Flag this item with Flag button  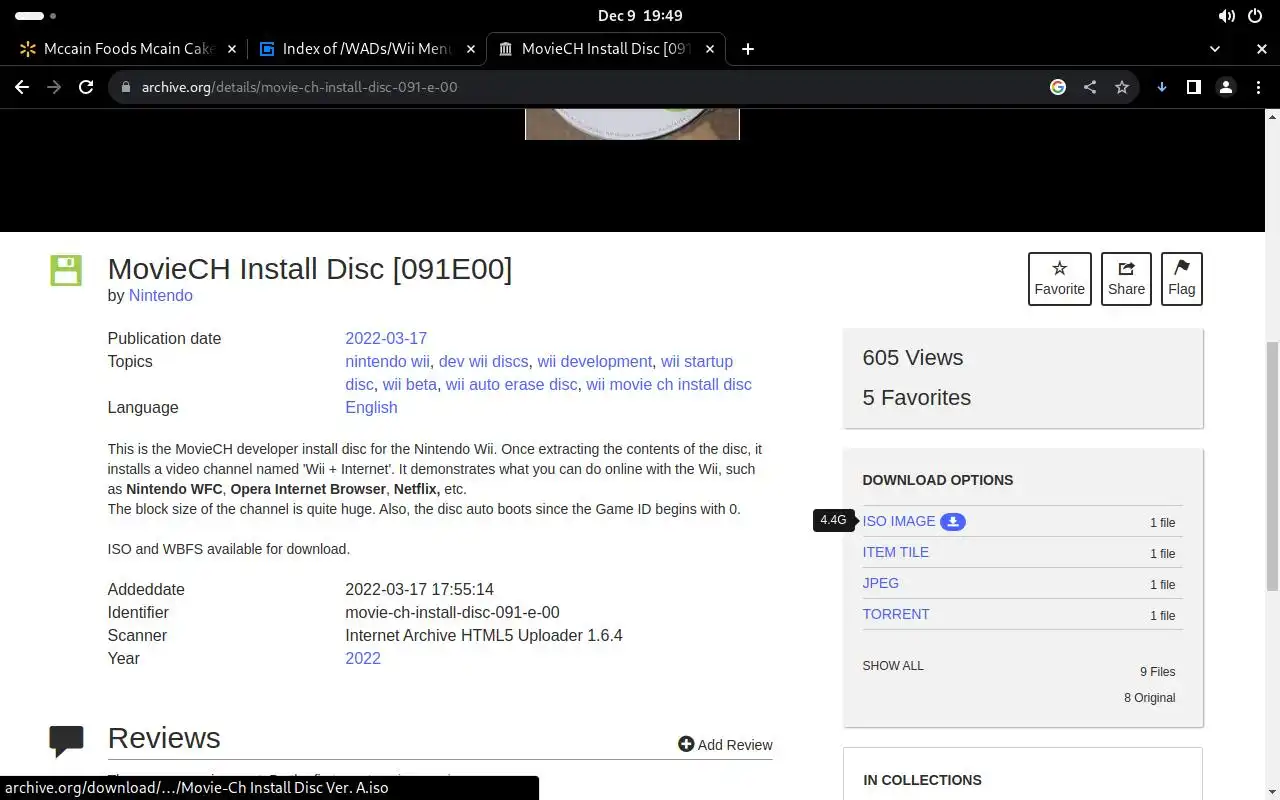pos(1181,279)
